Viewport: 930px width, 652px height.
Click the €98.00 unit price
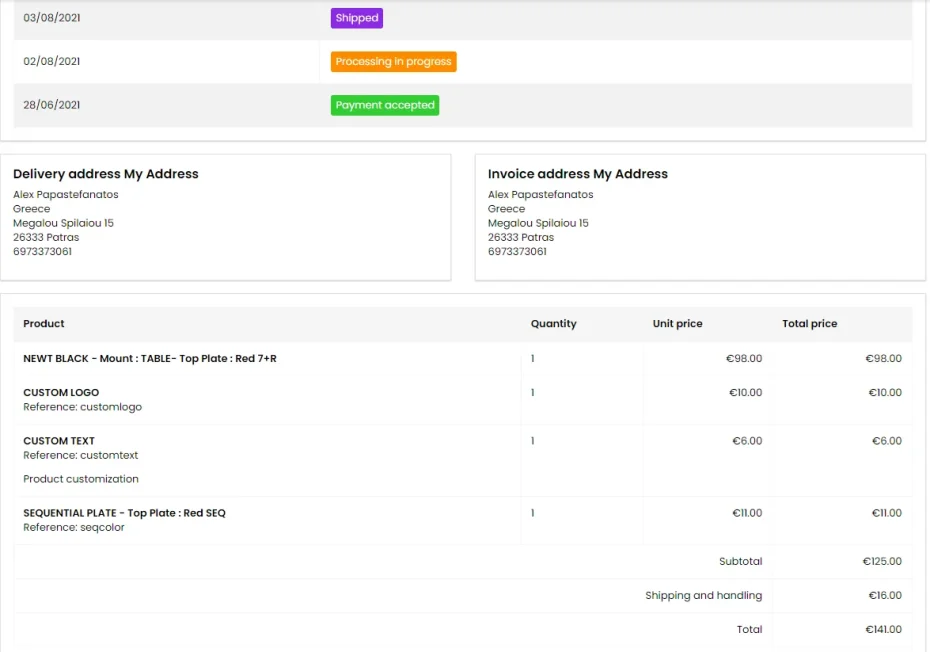coord(744,358)
